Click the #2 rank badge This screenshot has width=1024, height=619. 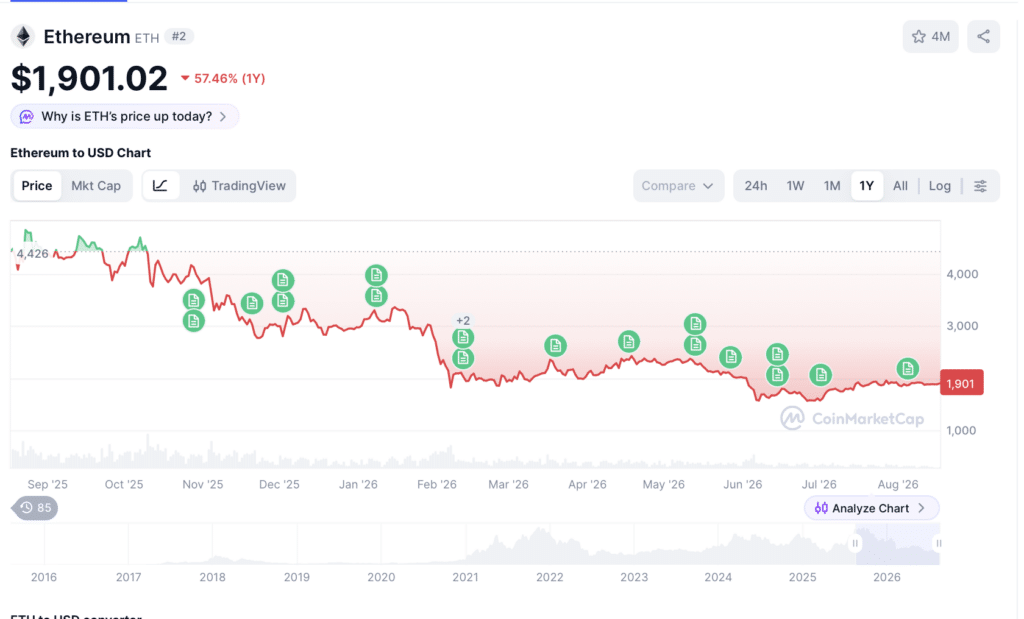[x=178, y=37]
